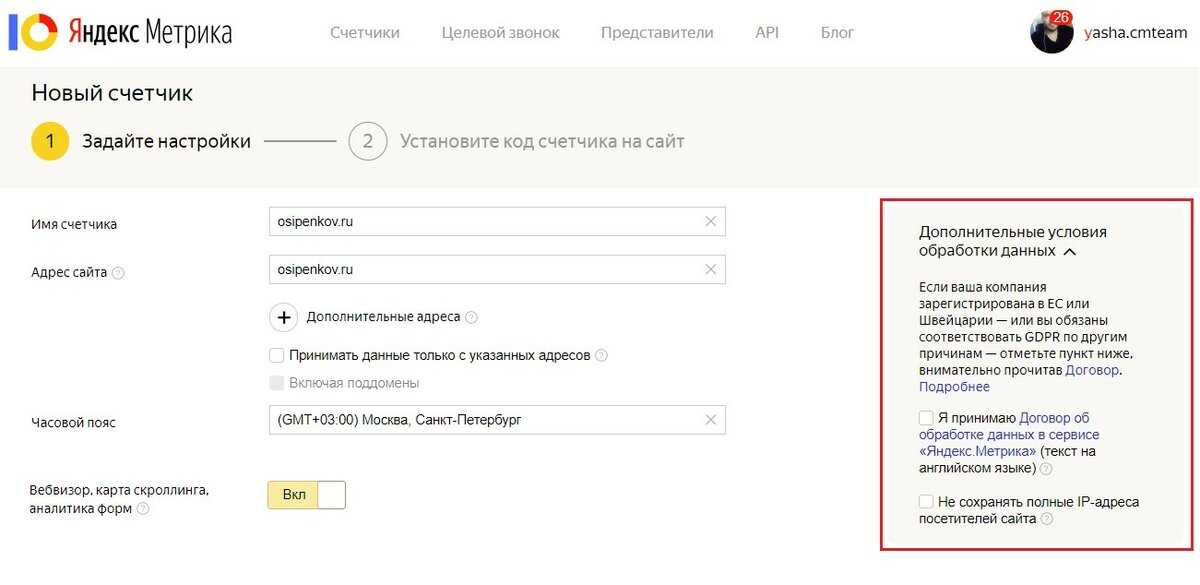Follow the Подробнее link

pos(954,387)
